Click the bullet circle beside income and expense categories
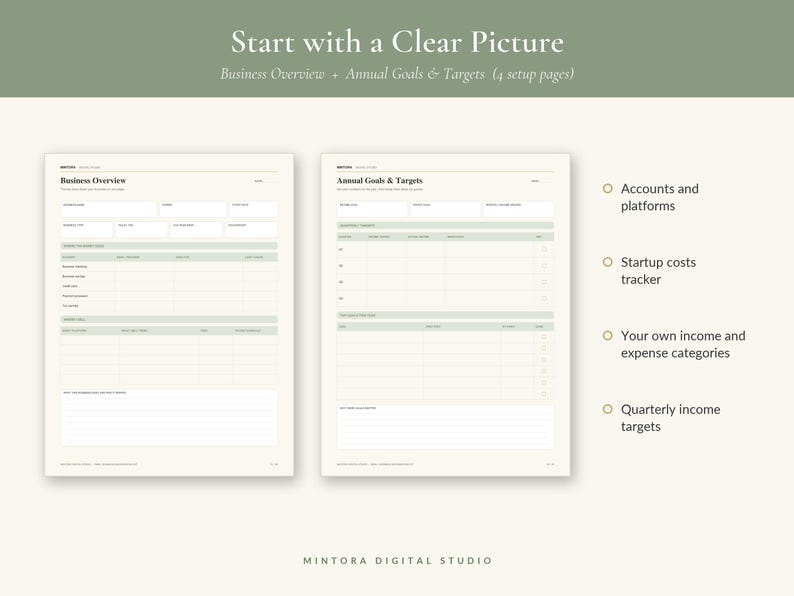Viewport: 794px width, 596px height. pos(608,336)
